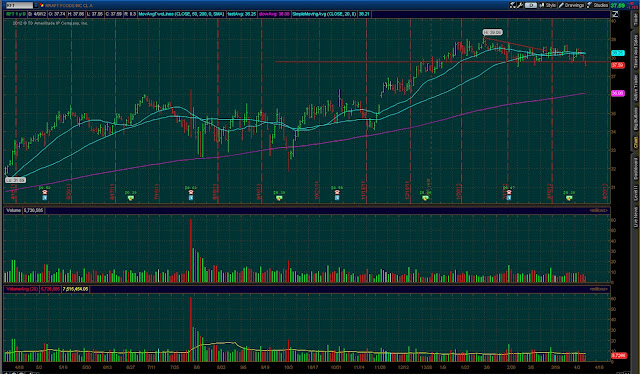Click the MovAvgTwoLines study label
Viewport: 640px width, 374px height.
click(x=181, y=14)
